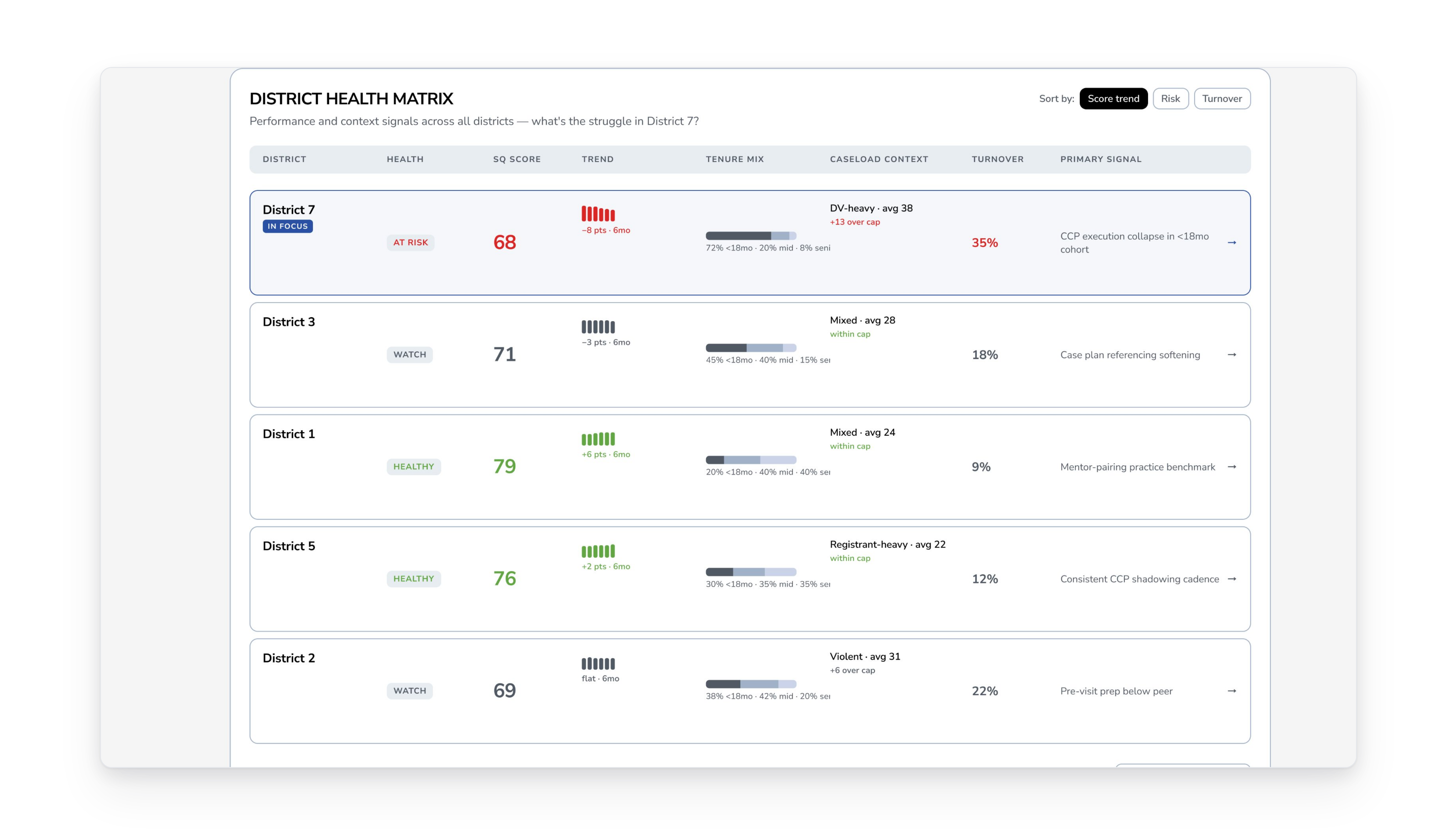Click District 7 tenure mix bar

pos(751,236)
